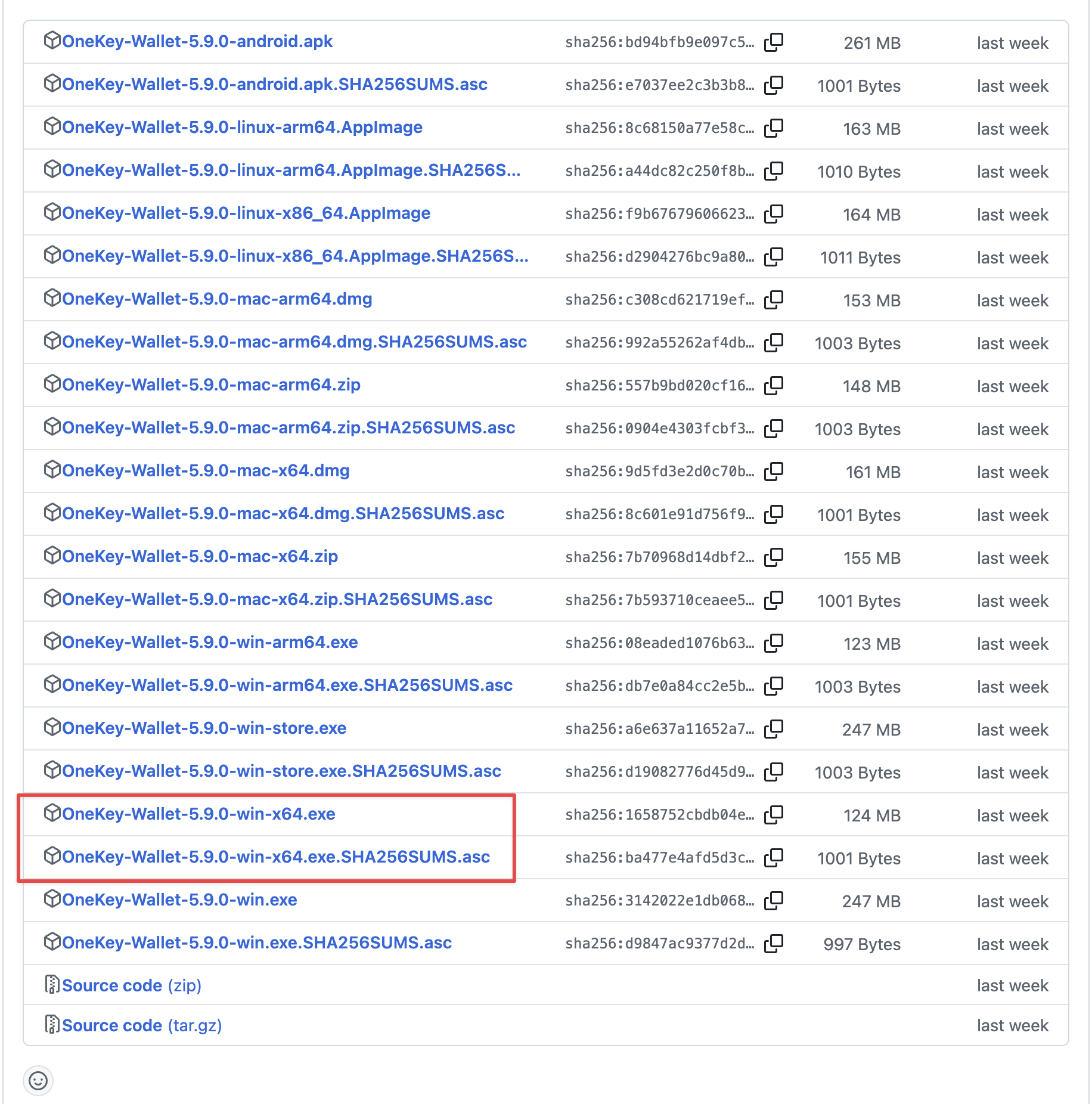Copy sha256 of win.exe.SHA256SUMS.asc
The height and width of the screenshot is (1104, 1092).
(x=774, y=944)
